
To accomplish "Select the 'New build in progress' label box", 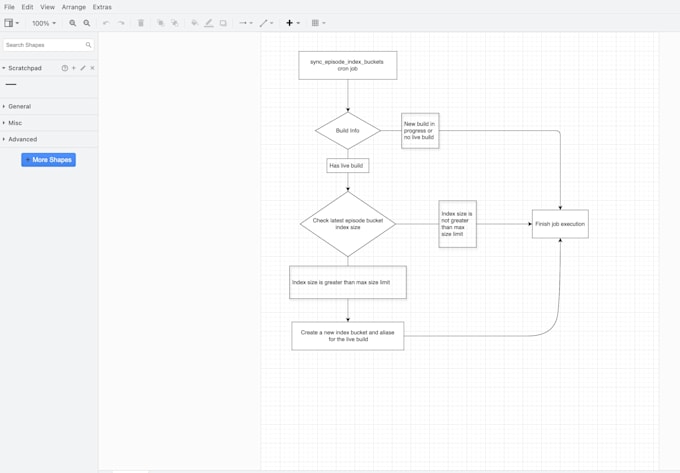I will 420,130.
